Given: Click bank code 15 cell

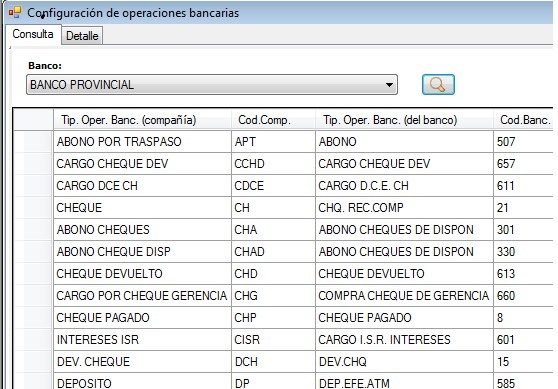Looking at the screenshot, I should (523, 362).
